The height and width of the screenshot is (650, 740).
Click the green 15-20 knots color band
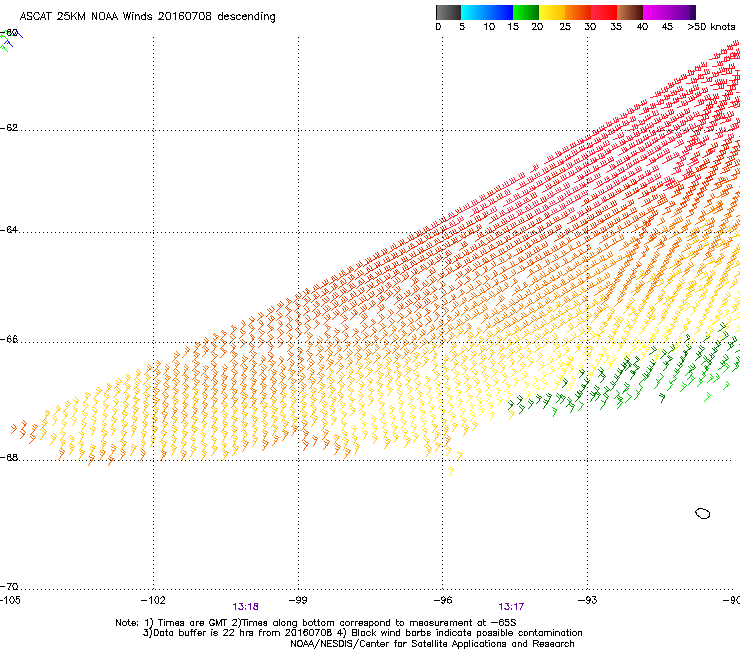[526, 12]
